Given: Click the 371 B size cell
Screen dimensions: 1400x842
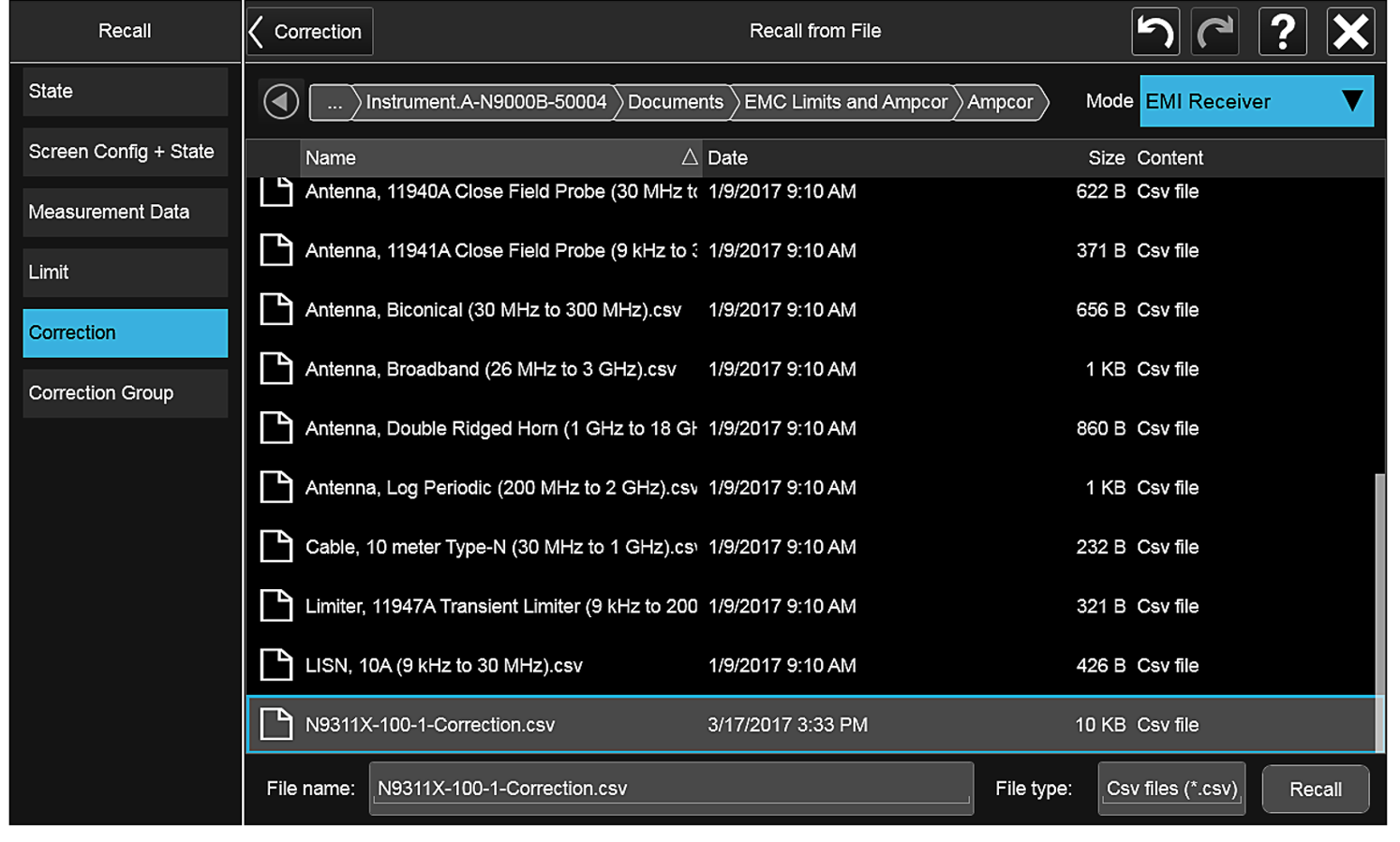Looking at the screenshot, I should pyautogui.click(x=1101, y=250).
